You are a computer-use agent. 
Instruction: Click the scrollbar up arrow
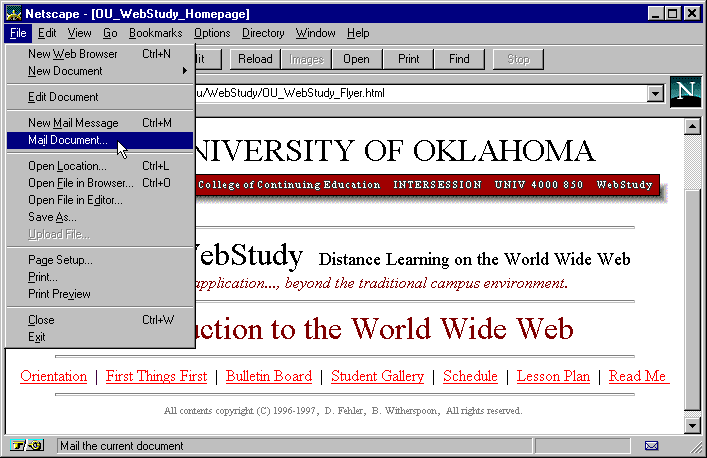click(x=692, y=127)
